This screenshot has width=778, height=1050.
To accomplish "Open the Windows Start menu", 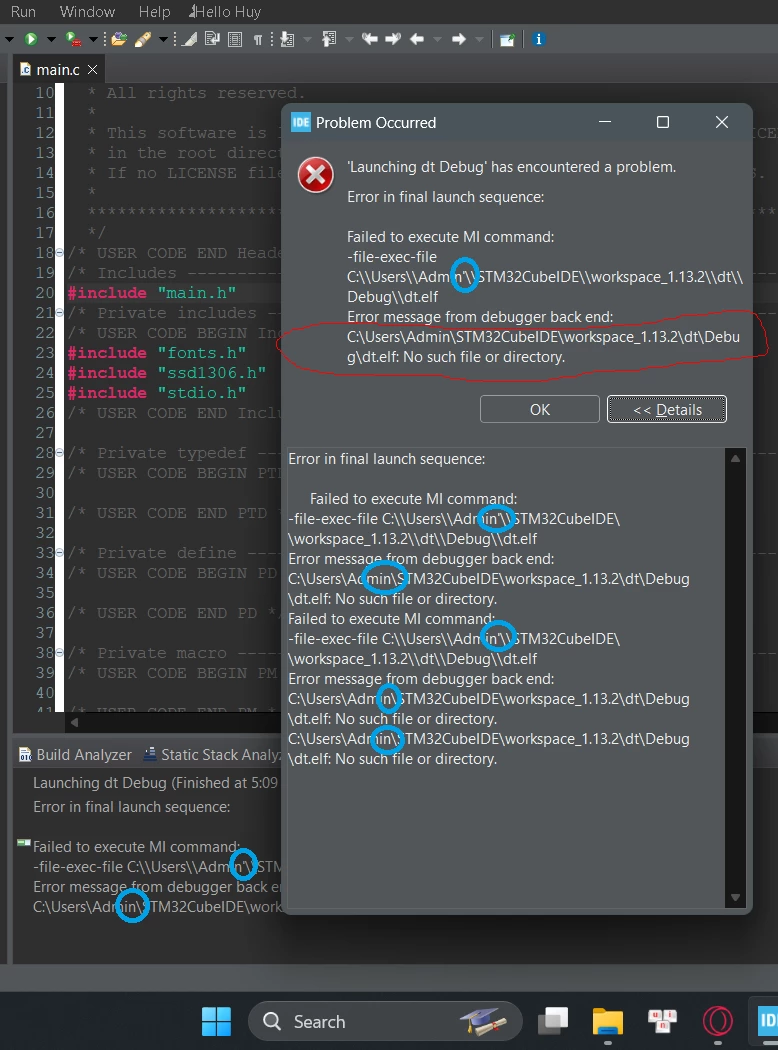I will coord(216,1022).
